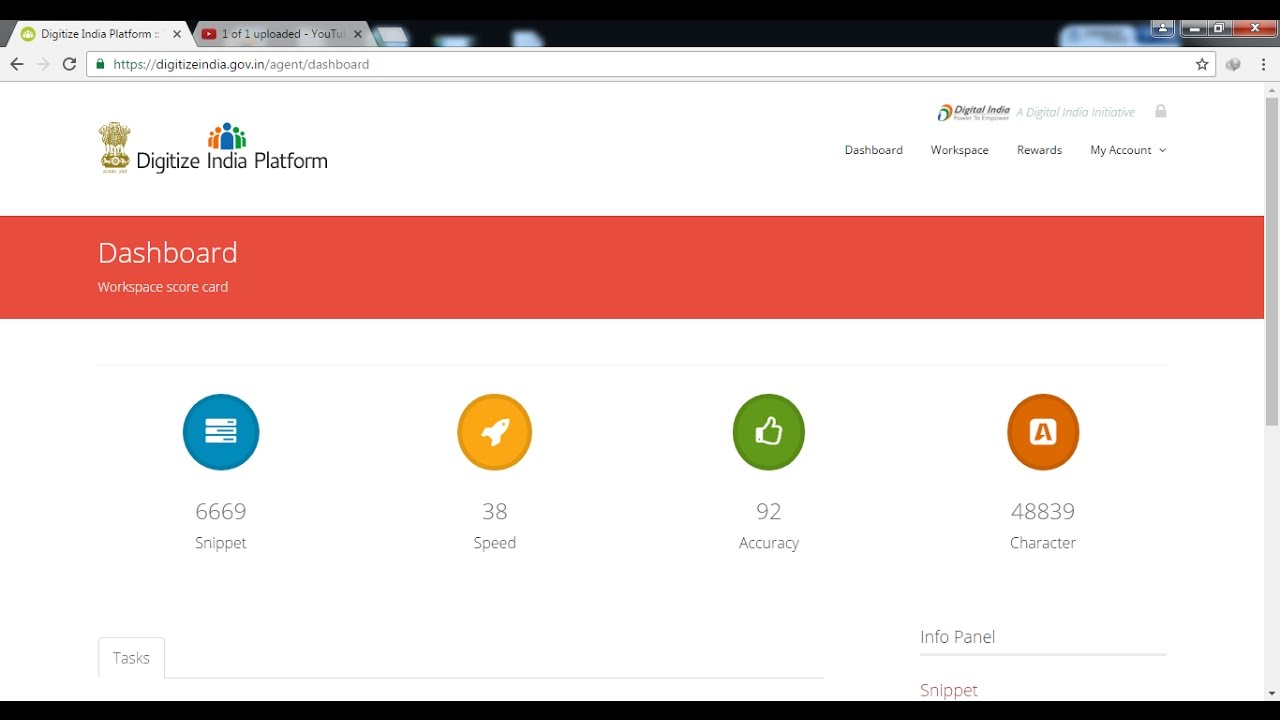Close the YouTube uploaded tab
This screenshot has height=720, width=1280.
pos(358,34)
